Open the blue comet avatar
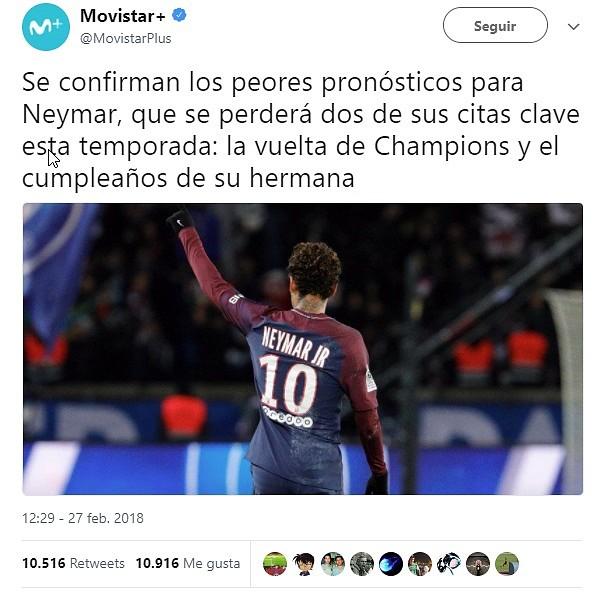This screenshot has height=593, width=611. point(391,564)
